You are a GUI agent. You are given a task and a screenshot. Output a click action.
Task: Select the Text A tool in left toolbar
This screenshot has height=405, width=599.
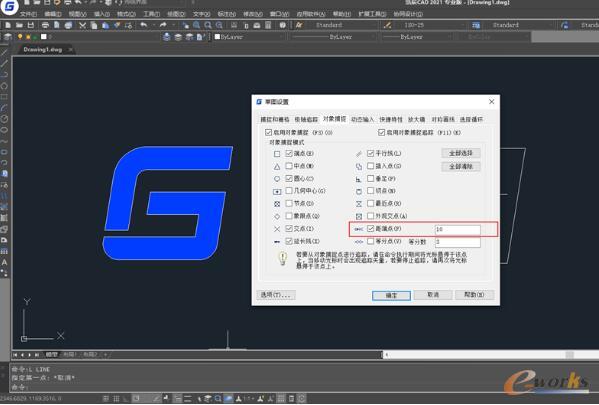coord(4,262)
